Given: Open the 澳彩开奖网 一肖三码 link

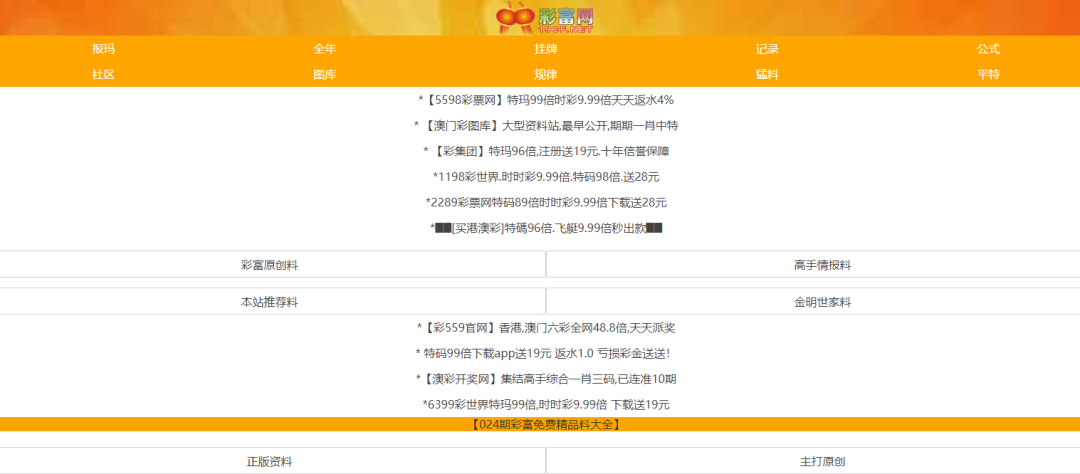Looking at the screenshot, I should click(x=546, y=378).
